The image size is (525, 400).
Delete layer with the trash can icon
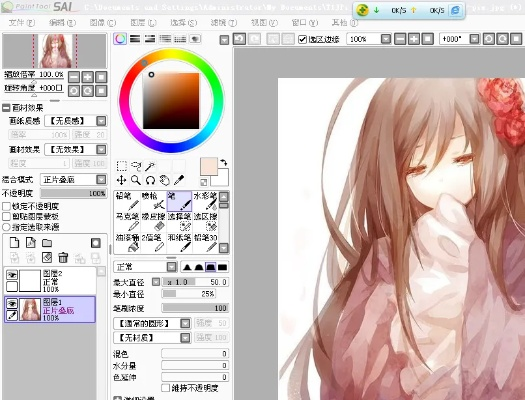point(63,257)
